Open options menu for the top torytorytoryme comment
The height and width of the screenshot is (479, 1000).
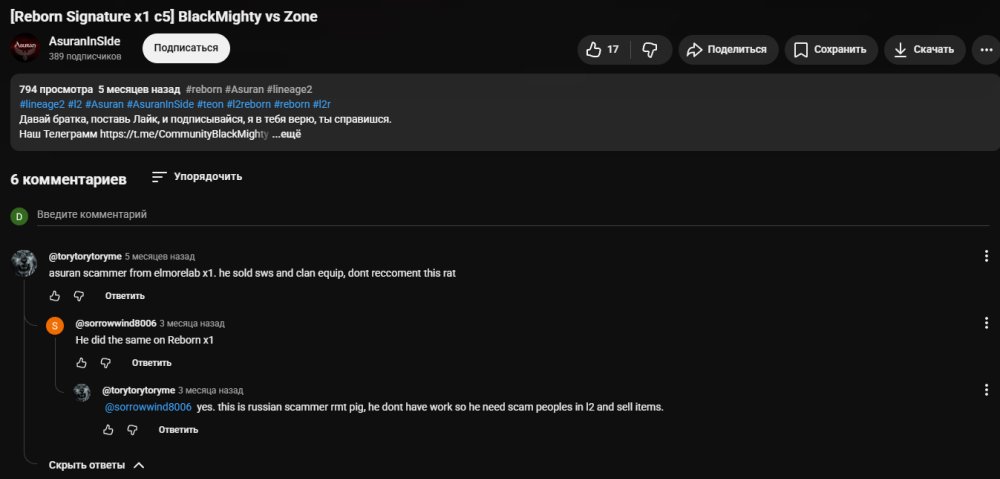[987, 256]
